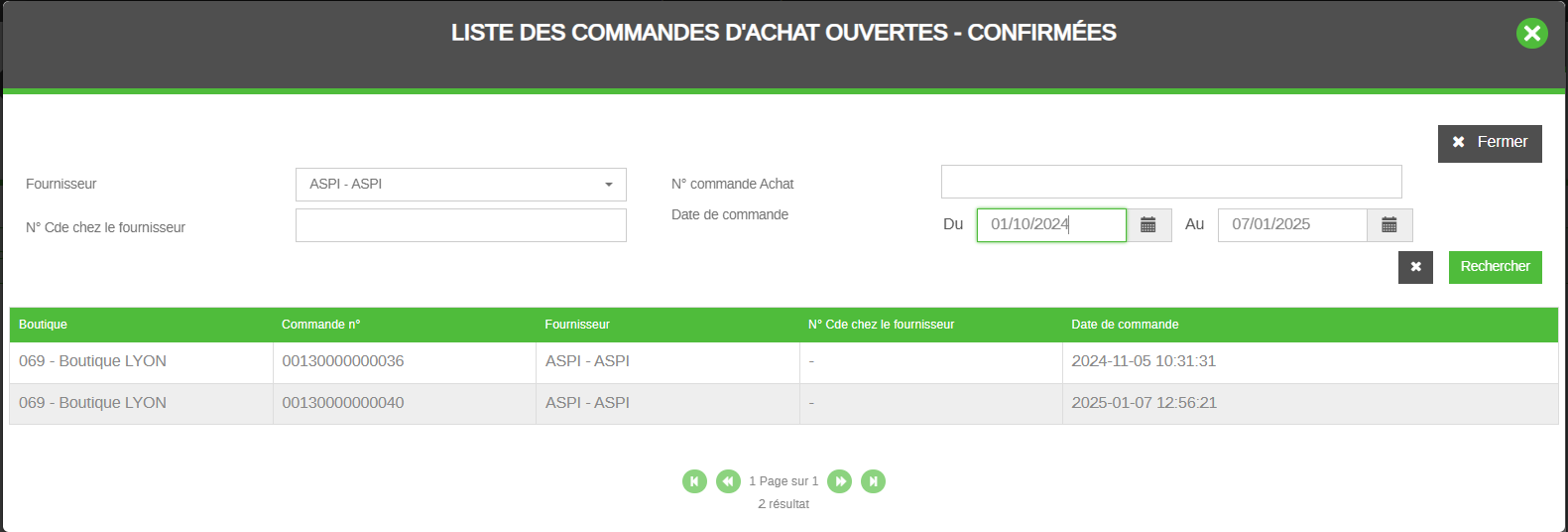The image size is (1568, 532).
Task: Sort by Date de commande column header
Action: (x=1125, y=325)
